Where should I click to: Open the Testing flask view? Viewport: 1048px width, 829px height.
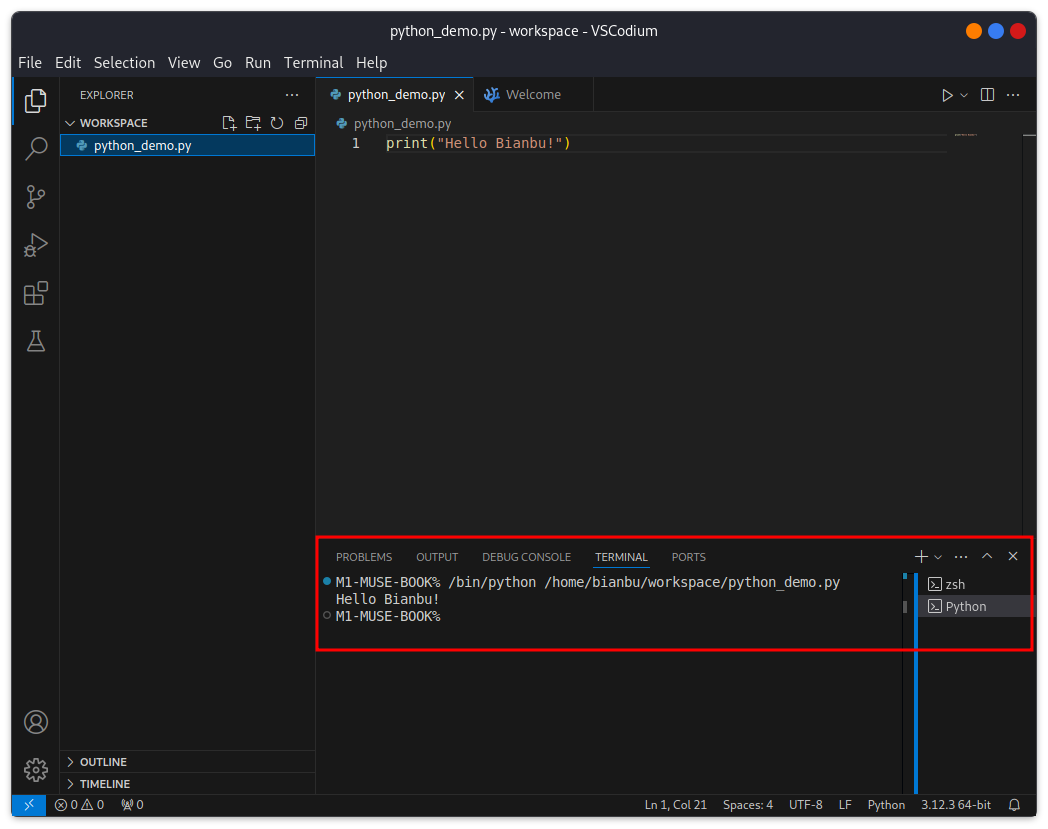point(36,342)
